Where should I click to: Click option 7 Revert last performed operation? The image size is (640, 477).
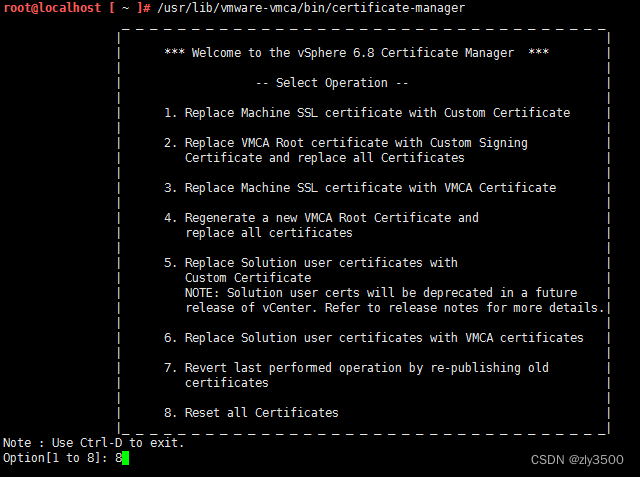[356, 368]
